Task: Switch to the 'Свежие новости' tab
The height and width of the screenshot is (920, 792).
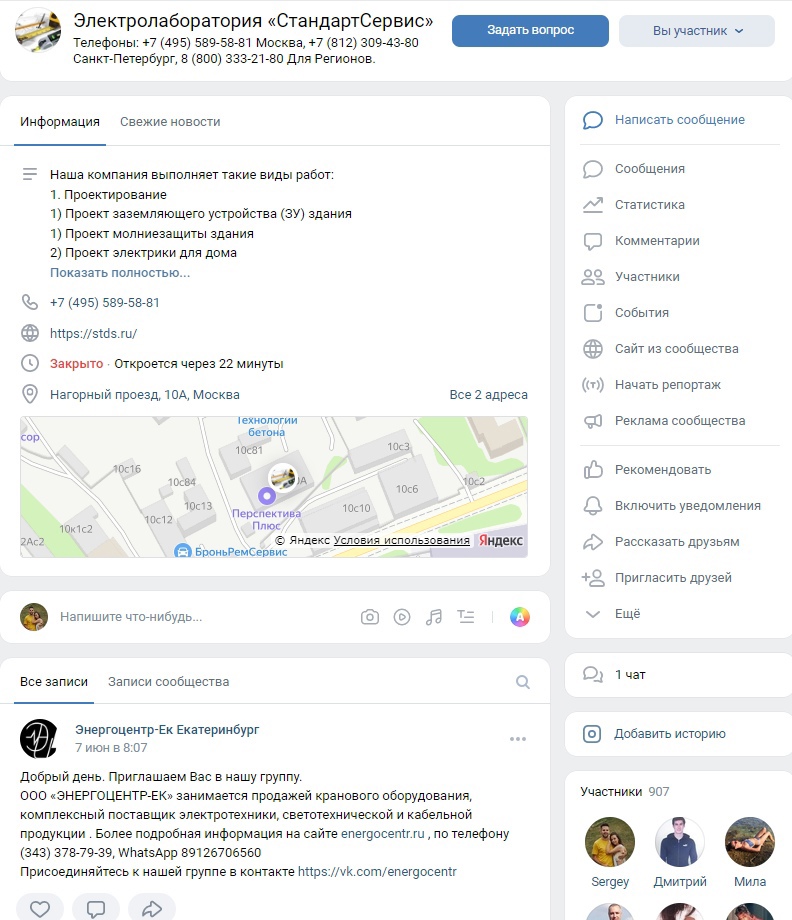Action: coord(170,121)
